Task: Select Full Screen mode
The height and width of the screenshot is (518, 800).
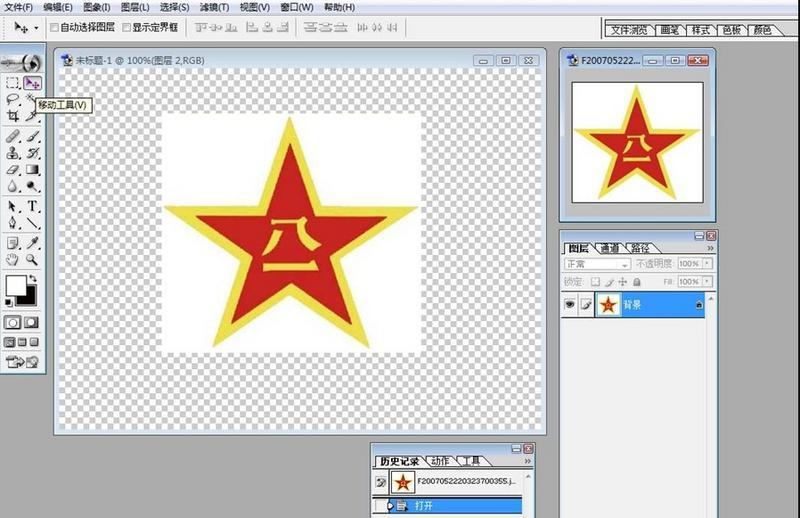Action: coord(34,342)
